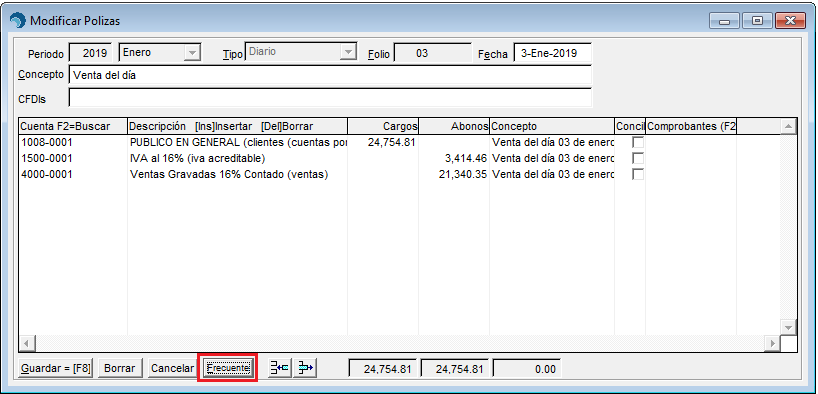Click the Abonos amount 21,340.35
818x394 pixels.
(x=463, y=174)
